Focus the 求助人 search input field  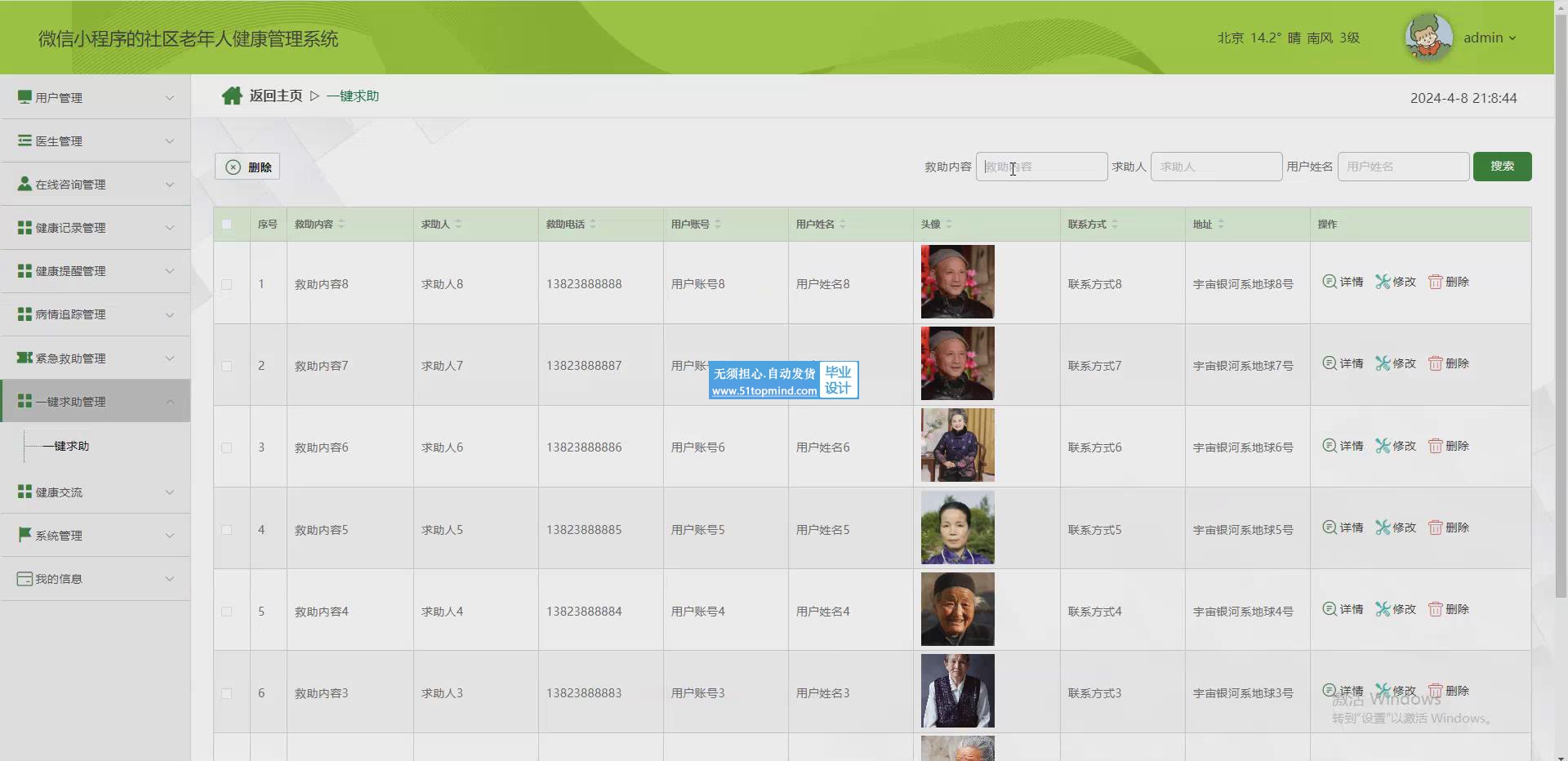[x=1216, y=167]
